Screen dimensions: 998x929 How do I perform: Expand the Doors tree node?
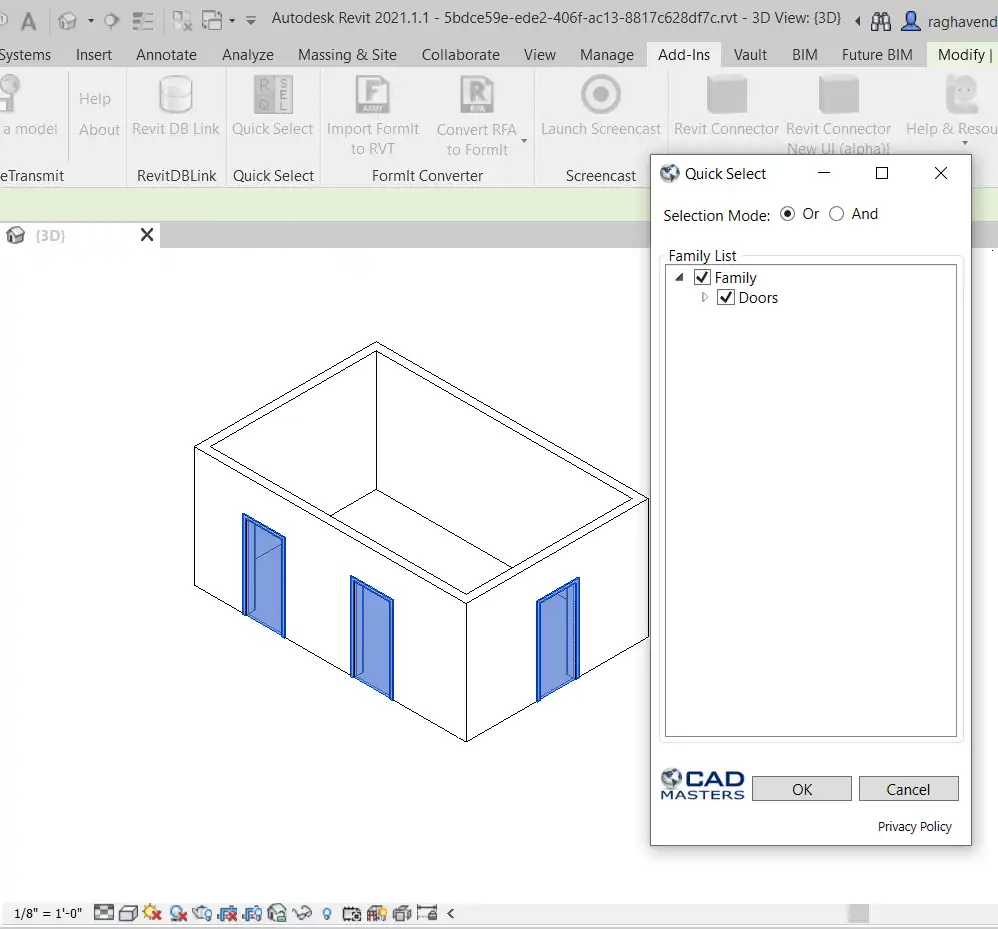705,298
